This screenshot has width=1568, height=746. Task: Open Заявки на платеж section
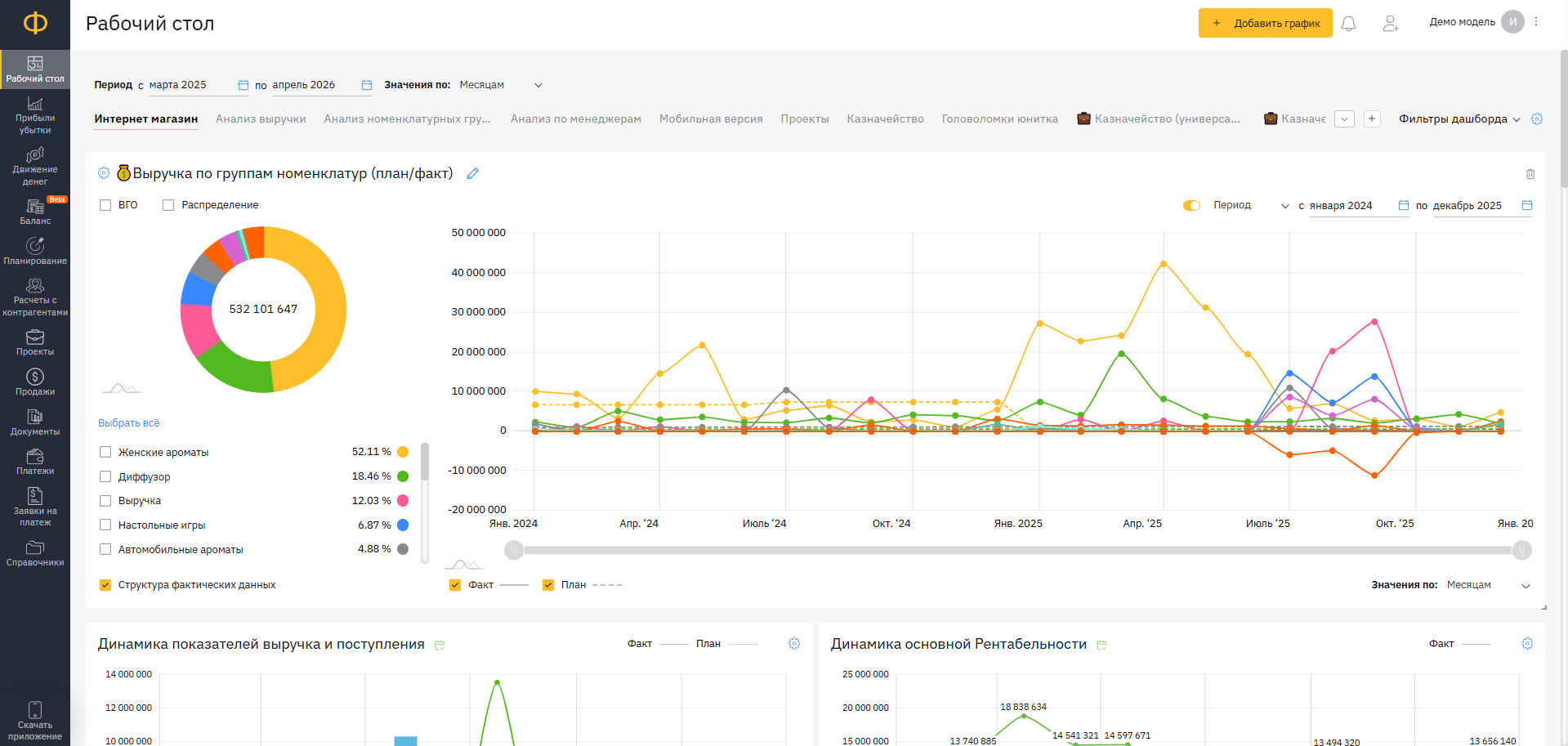(x=35, y=507)
